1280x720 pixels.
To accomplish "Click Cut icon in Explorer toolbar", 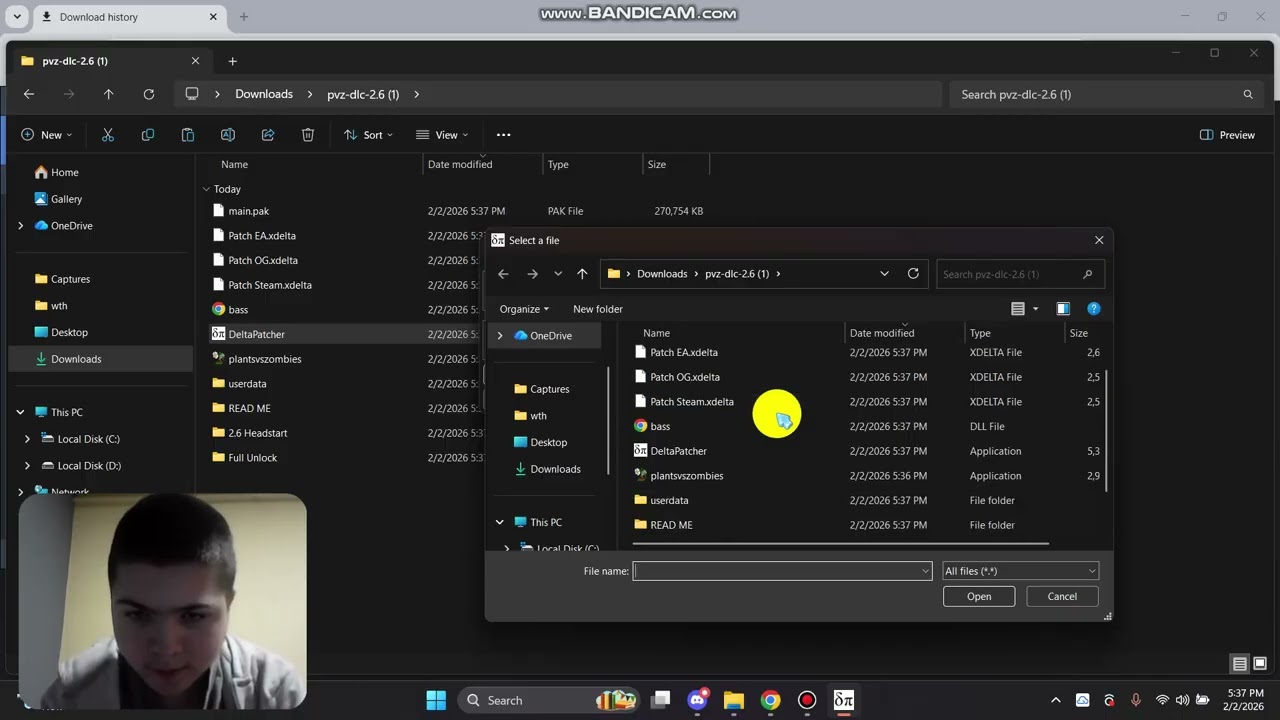I will 108,135.
